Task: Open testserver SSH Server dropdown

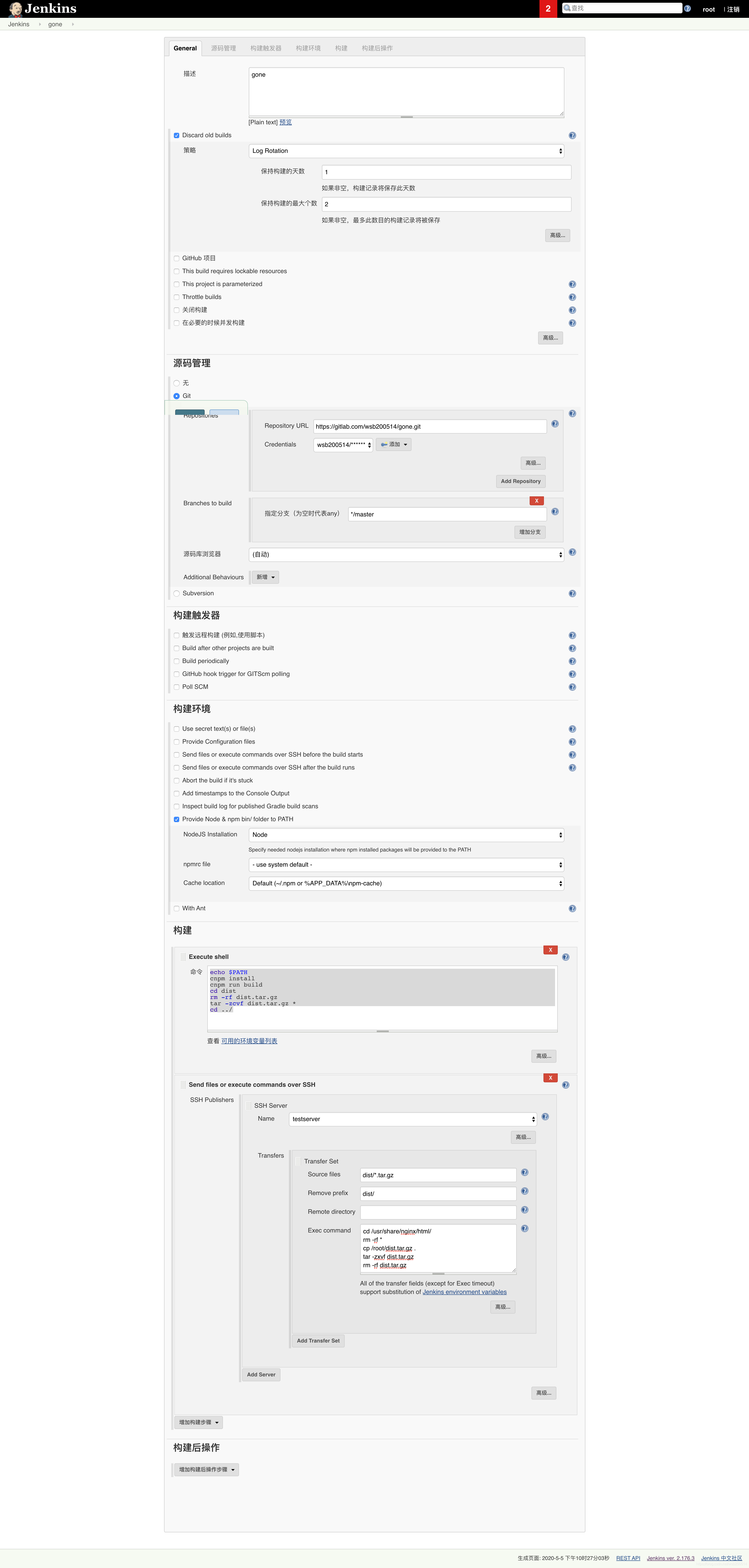Action: tap(413, 1119)
